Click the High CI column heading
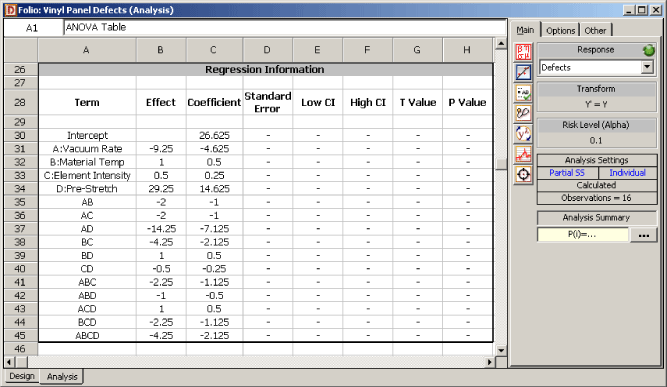667x387 pixels. pos(368,102)
